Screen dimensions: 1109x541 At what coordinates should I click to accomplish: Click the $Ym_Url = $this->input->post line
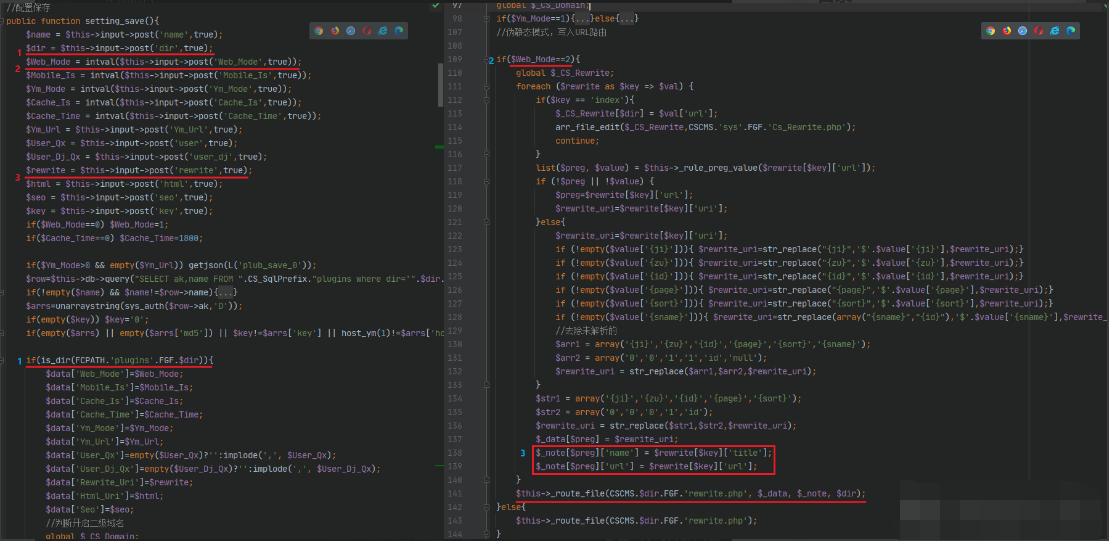tap(134, 129)
